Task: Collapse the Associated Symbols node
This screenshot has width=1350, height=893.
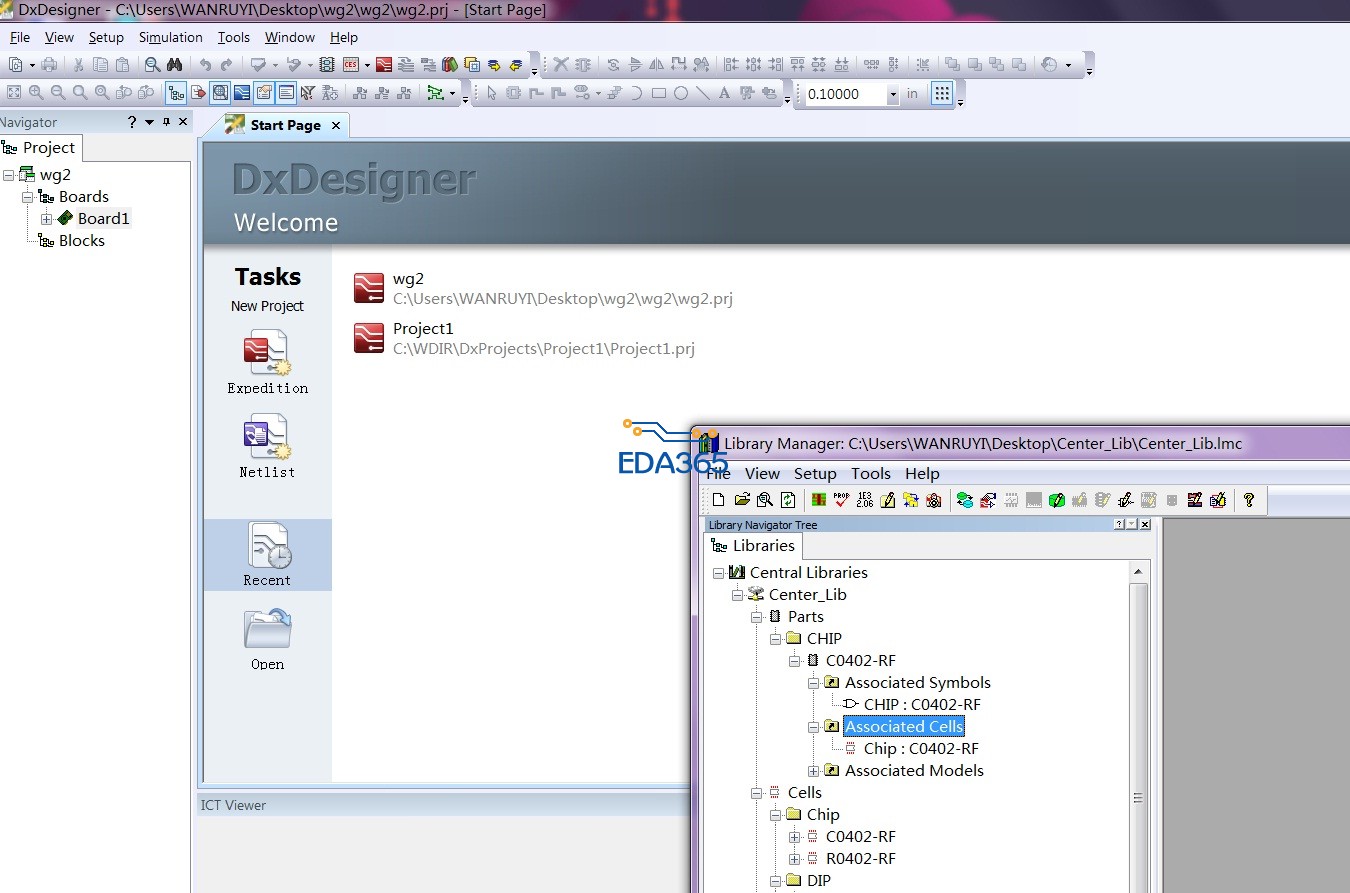Action: 813,683
